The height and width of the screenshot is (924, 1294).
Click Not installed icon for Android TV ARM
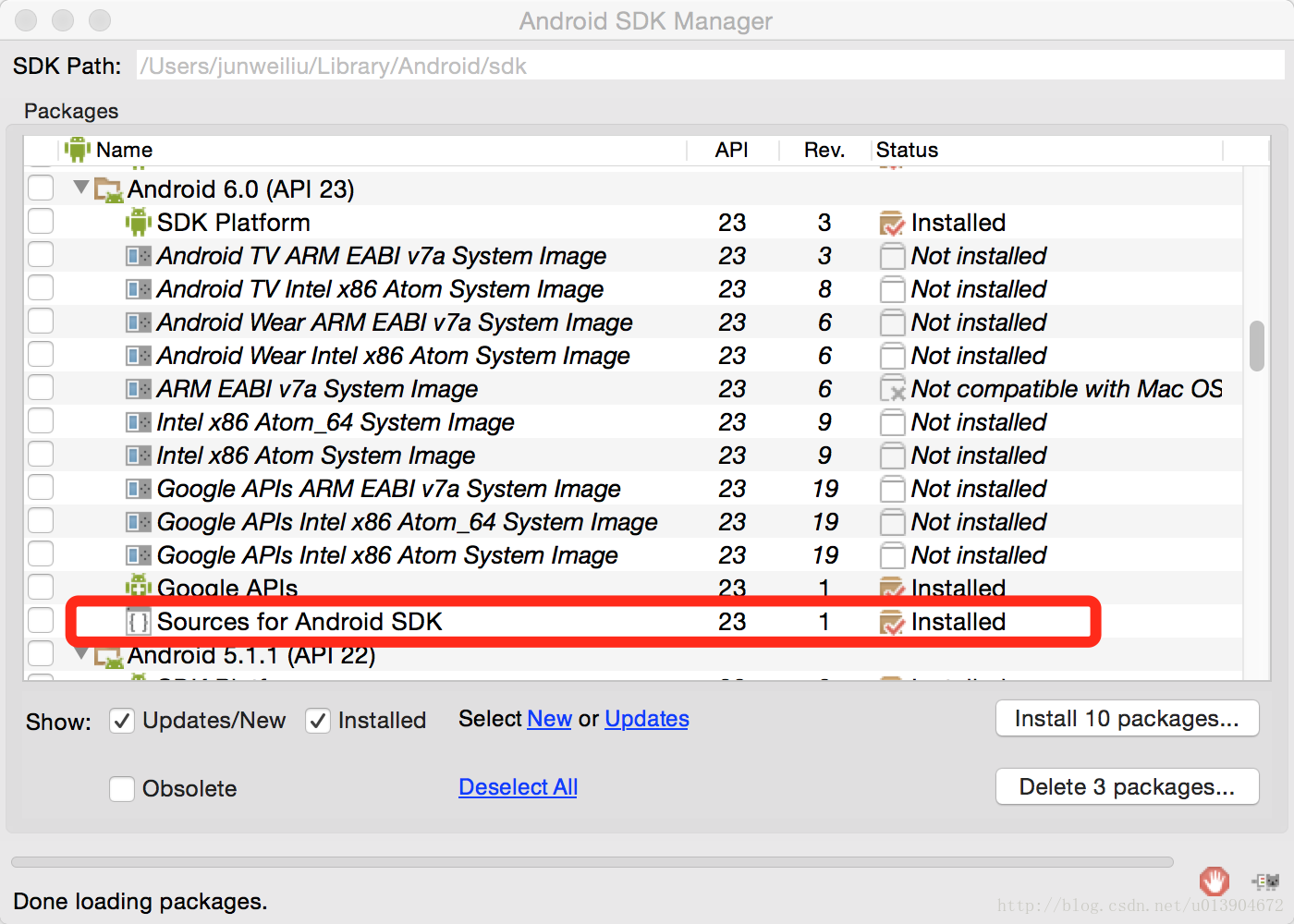(892, 256)
